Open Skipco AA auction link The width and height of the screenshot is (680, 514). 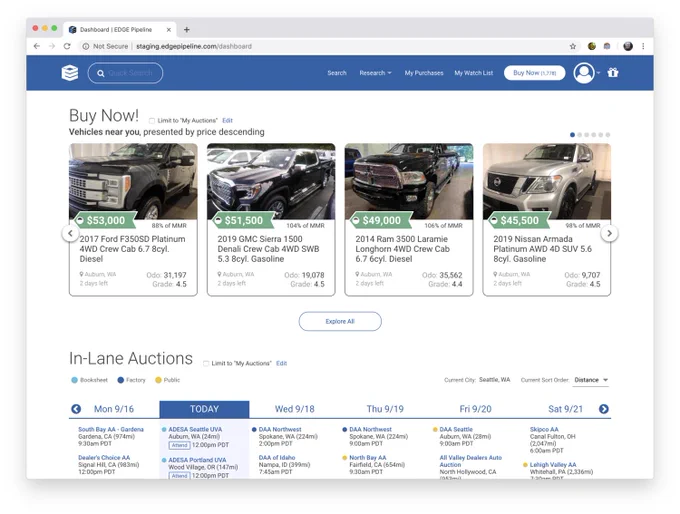(x=544, y=429)
